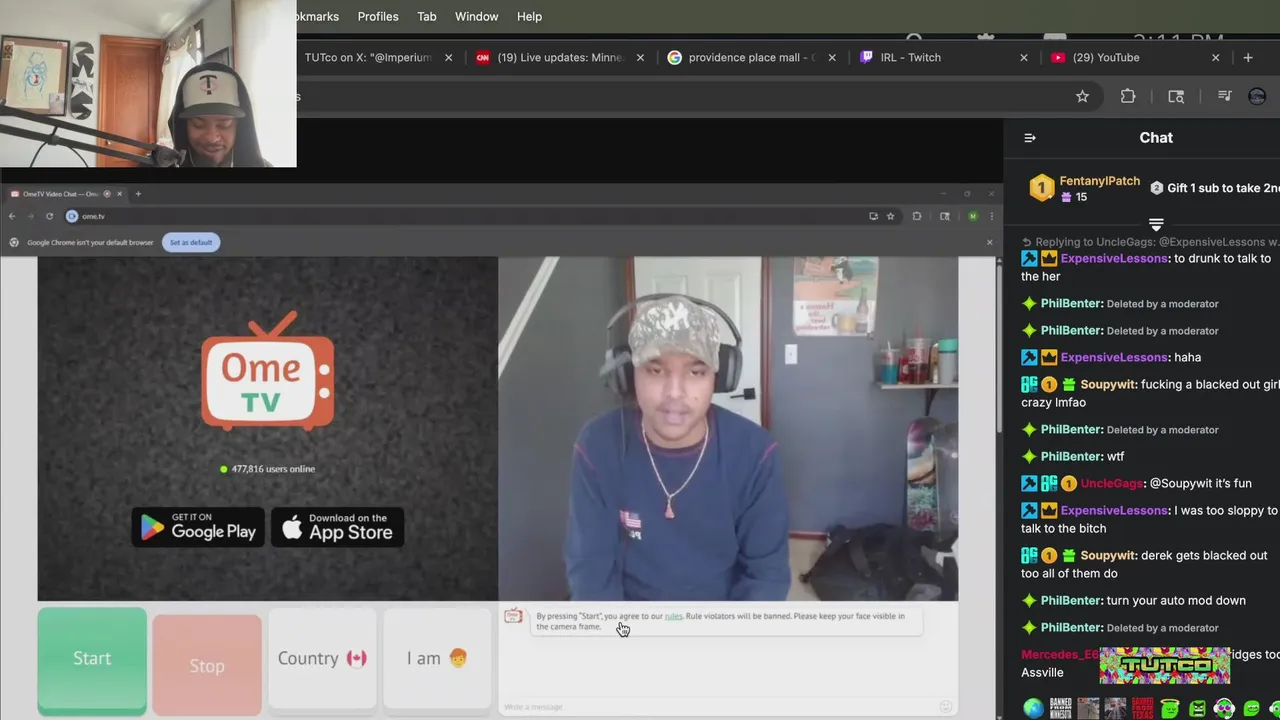Viewport: 1280px width, 720px height.
Task: Open inner Chrome three-dot menu
Action: (991, 216)
